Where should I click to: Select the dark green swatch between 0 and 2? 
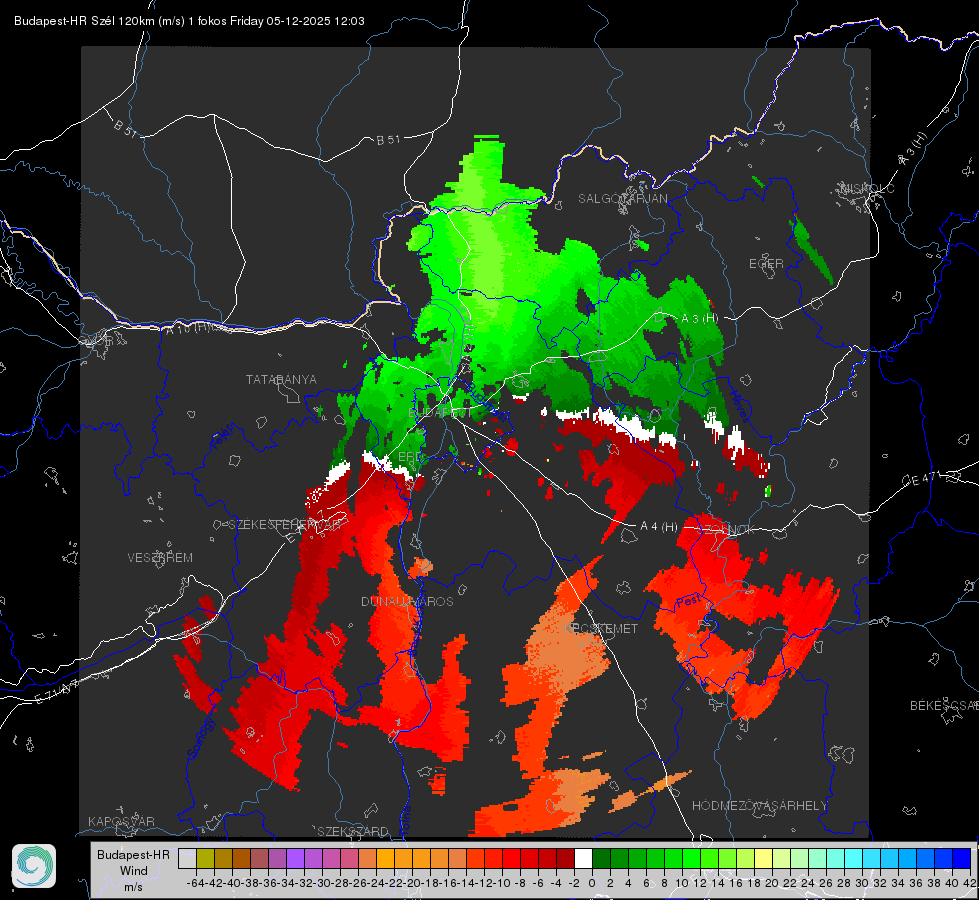tap(601, 858)
